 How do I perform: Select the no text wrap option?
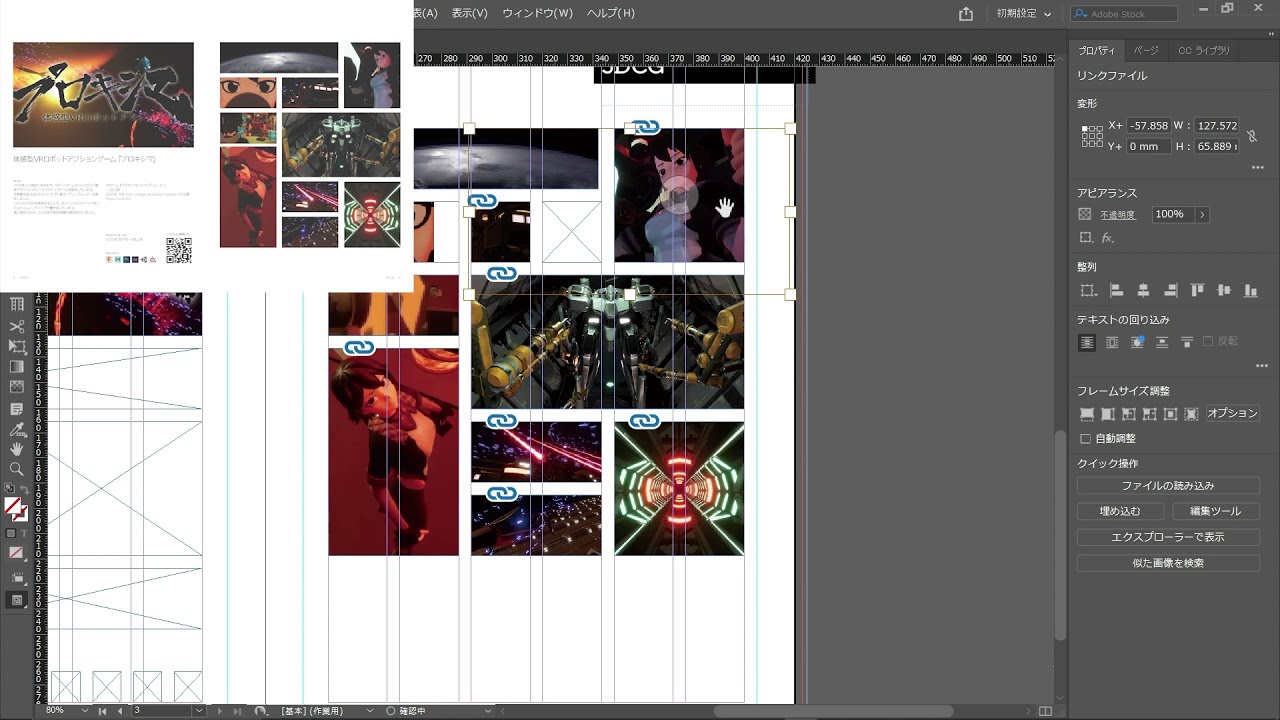tap(1087, 342)
